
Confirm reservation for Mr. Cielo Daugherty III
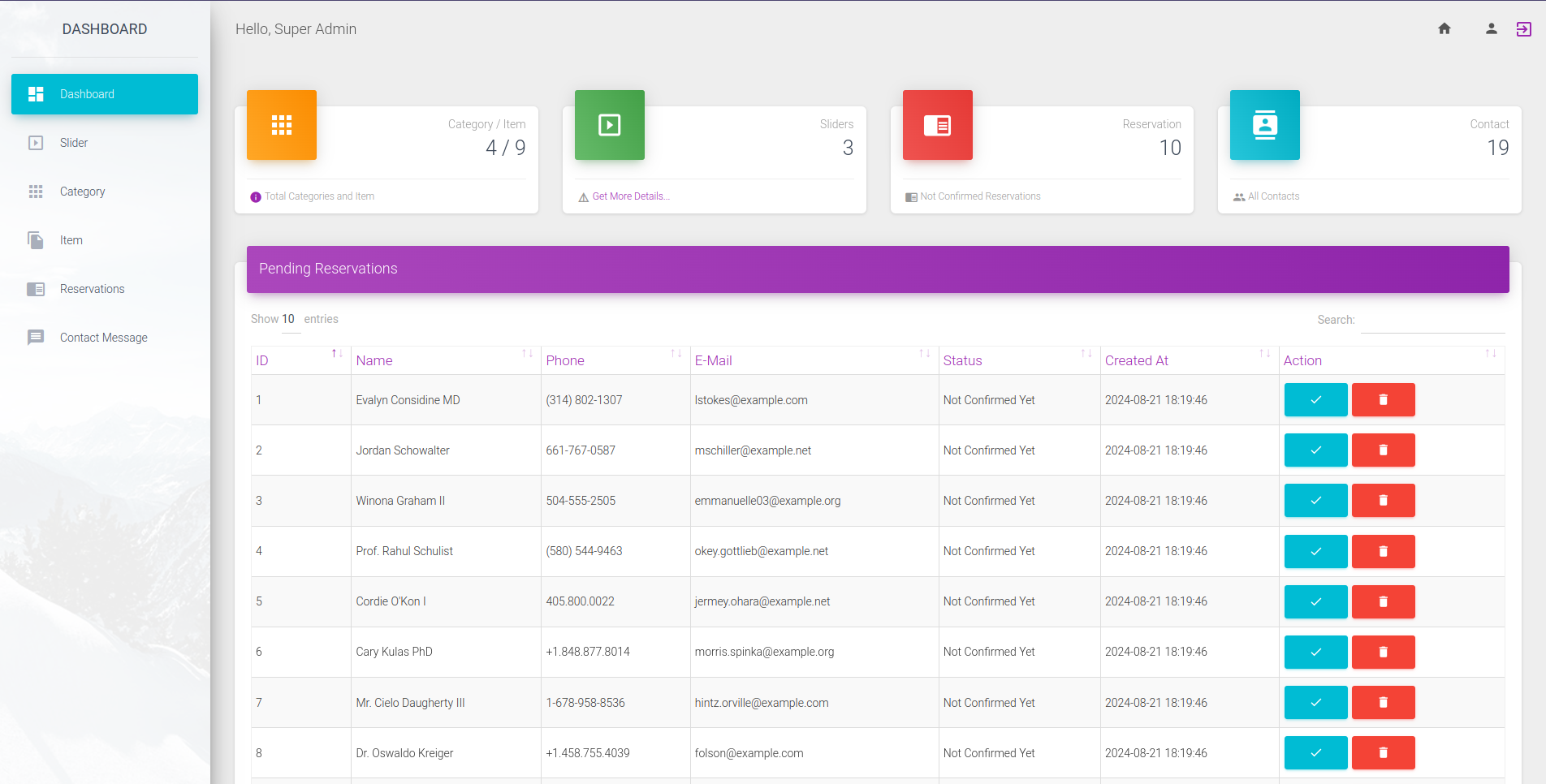pyautogui.click(x=1316, y=703)
